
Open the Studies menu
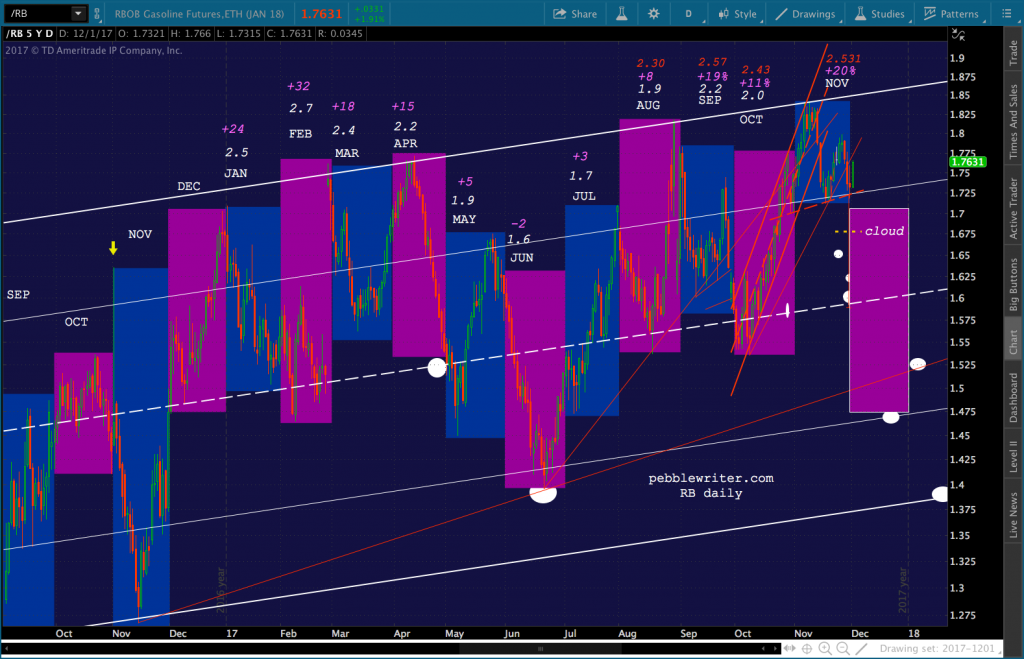880,14
